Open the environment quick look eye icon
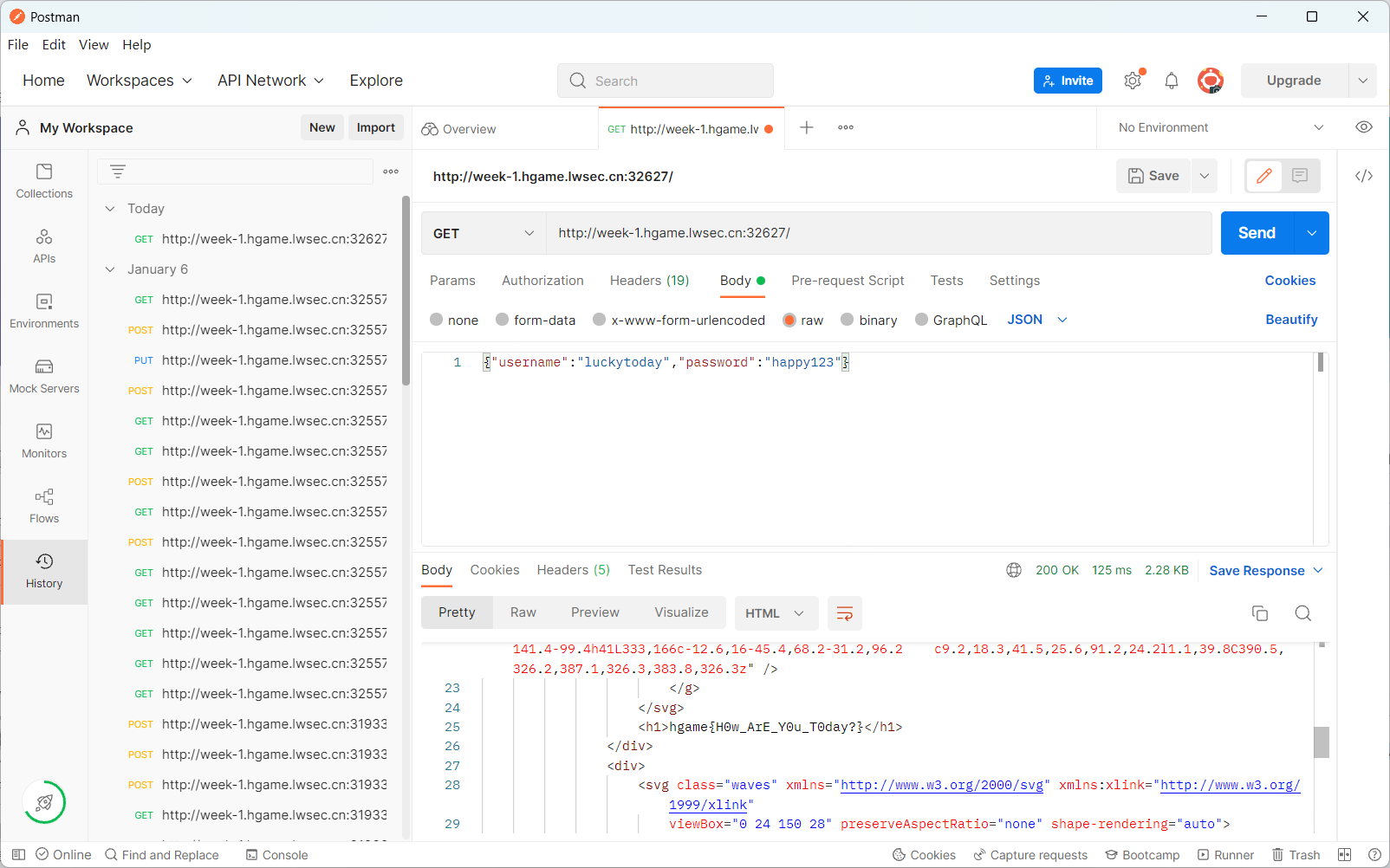This screenshot has width=1390, height=868. (1363, 127)
